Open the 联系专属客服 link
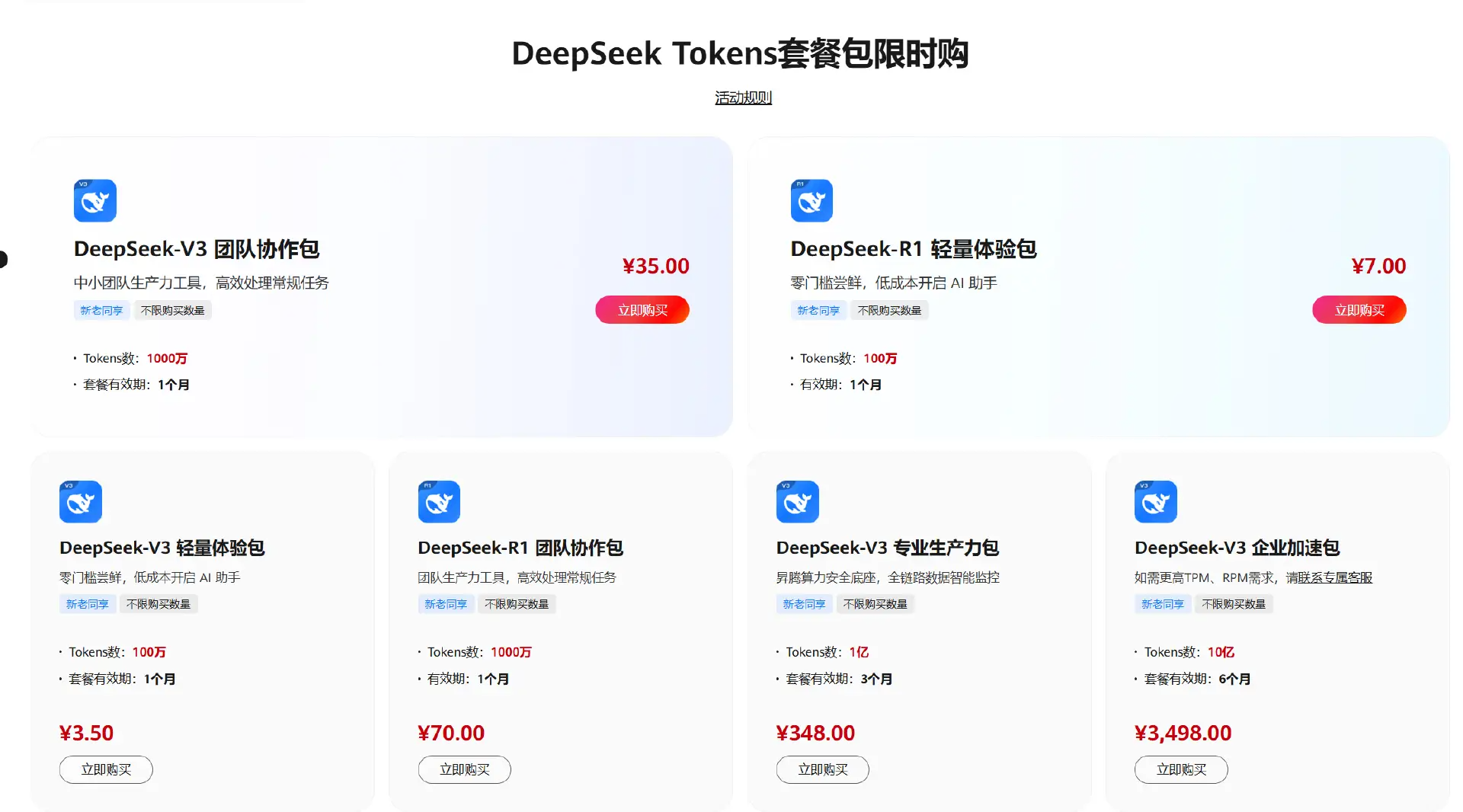Screen dimensions: 1463x812 click(x=1336, y=577)
